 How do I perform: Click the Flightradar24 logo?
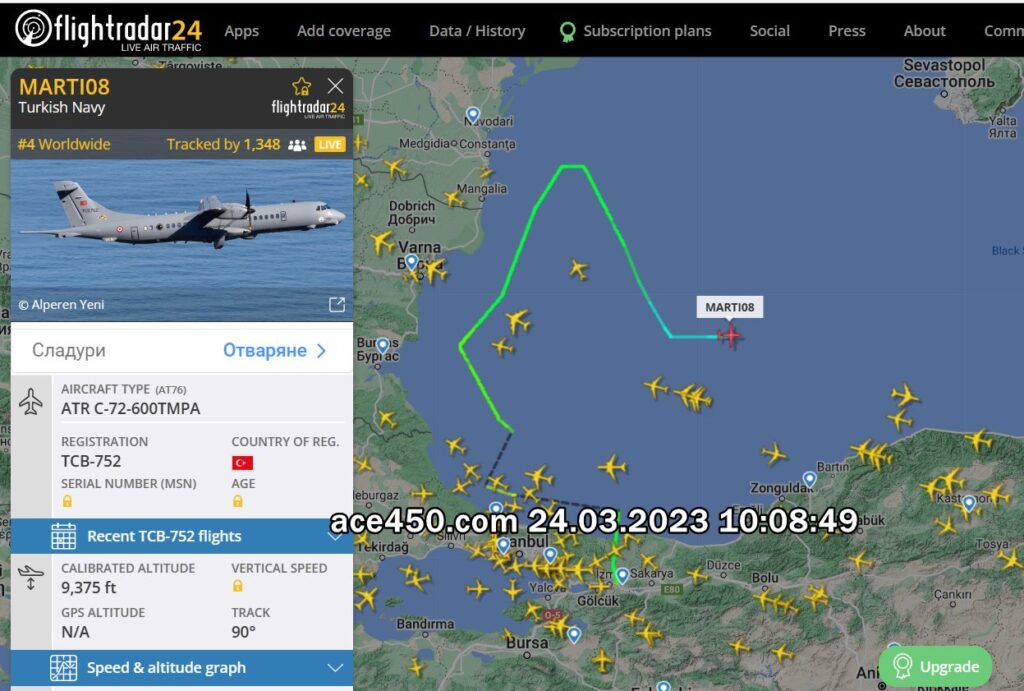[x=108, y=30]
